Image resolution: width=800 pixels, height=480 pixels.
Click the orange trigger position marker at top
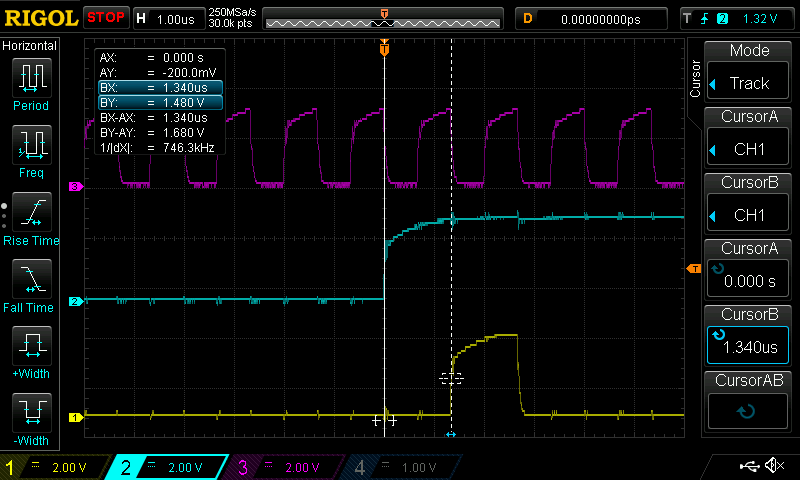384,48
